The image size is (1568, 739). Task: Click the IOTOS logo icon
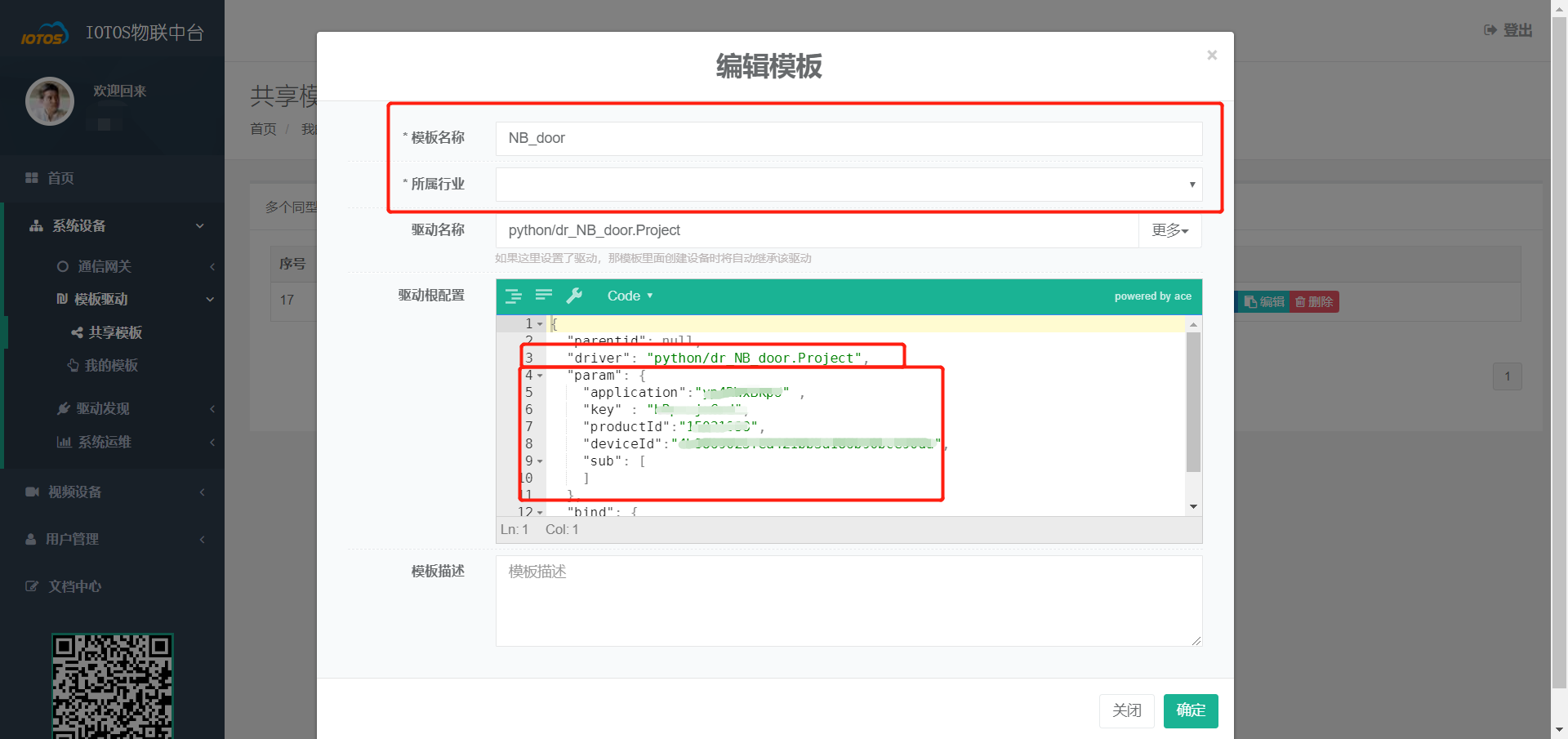click(x=44, y=34)
